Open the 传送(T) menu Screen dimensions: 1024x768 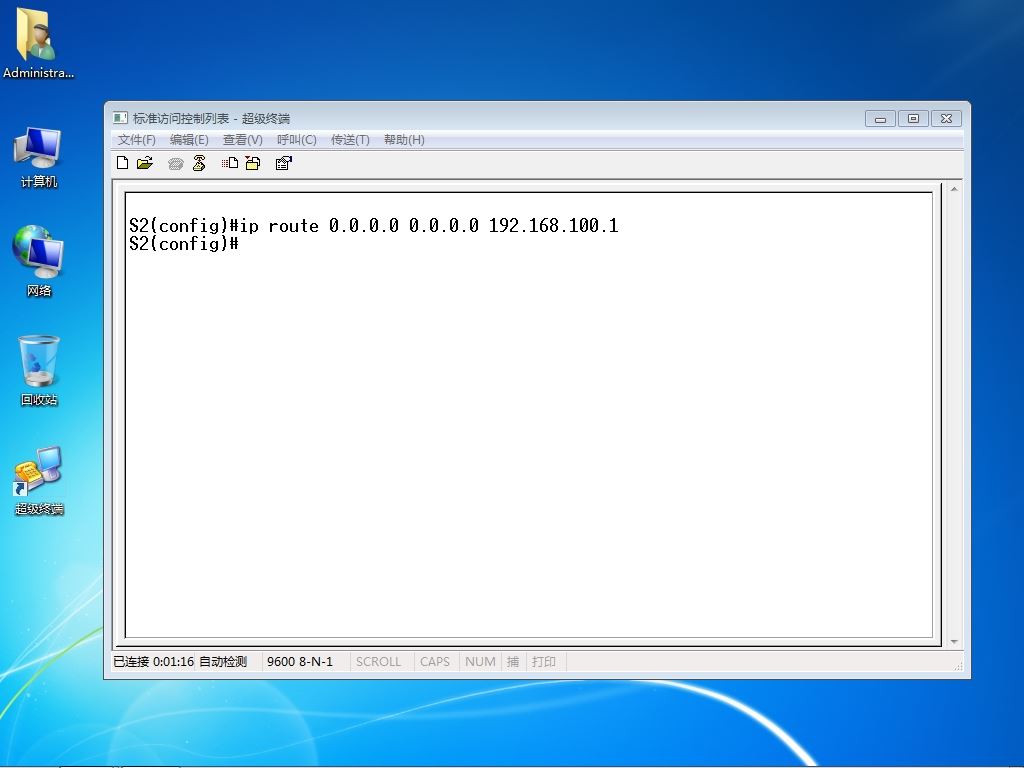coord(350,140)
